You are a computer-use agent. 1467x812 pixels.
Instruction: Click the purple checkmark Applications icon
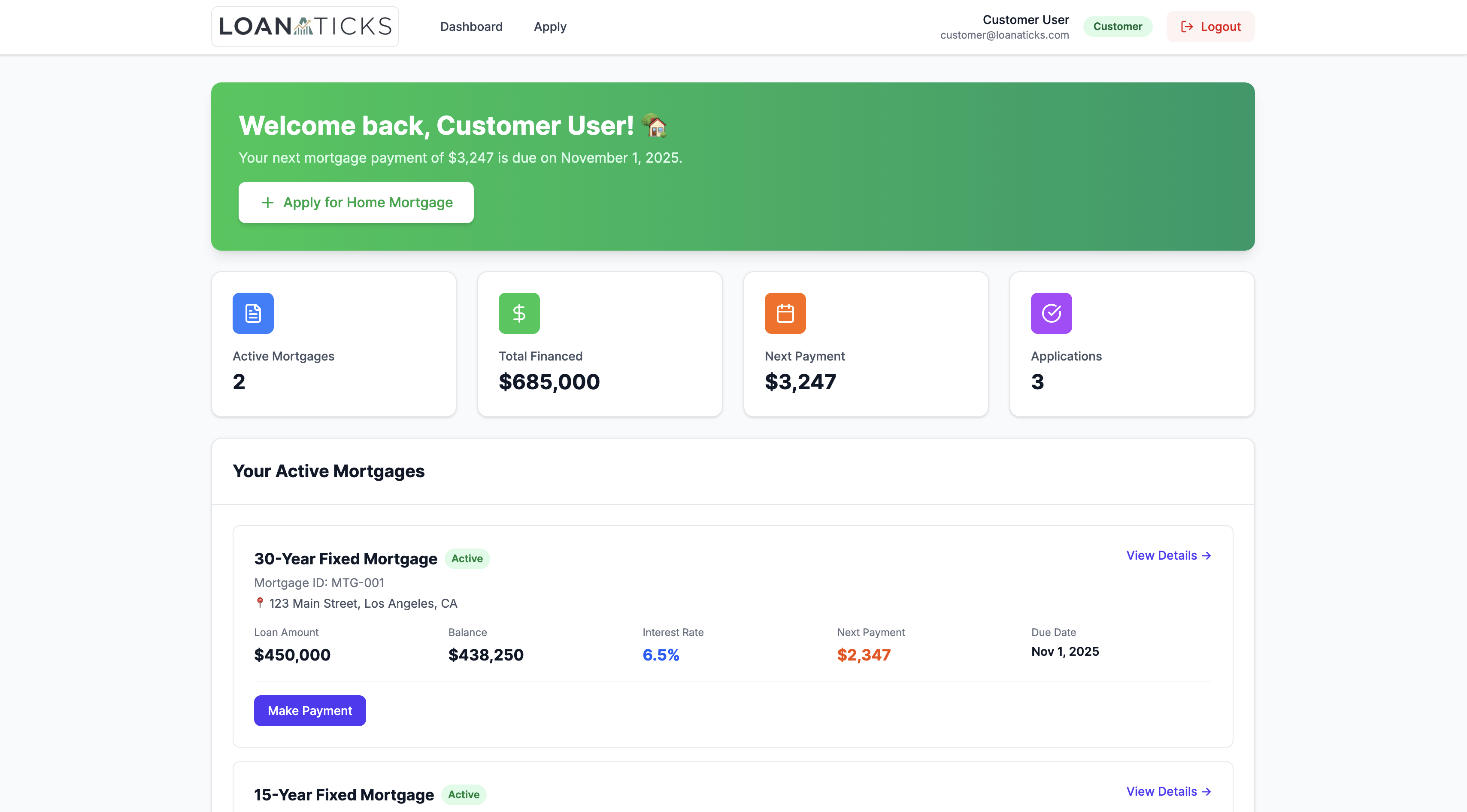(1051, 313)
